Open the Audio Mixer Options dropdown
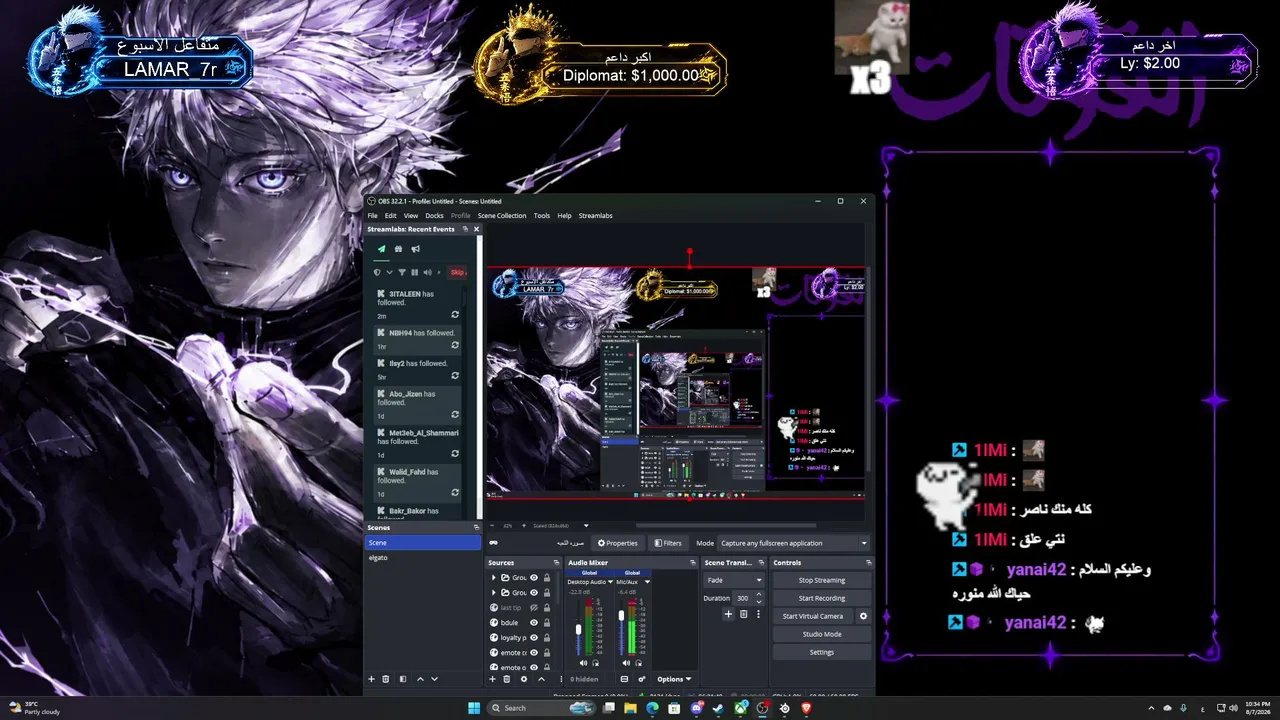This screenshot has height=720, width=1280. coord(674,679)
